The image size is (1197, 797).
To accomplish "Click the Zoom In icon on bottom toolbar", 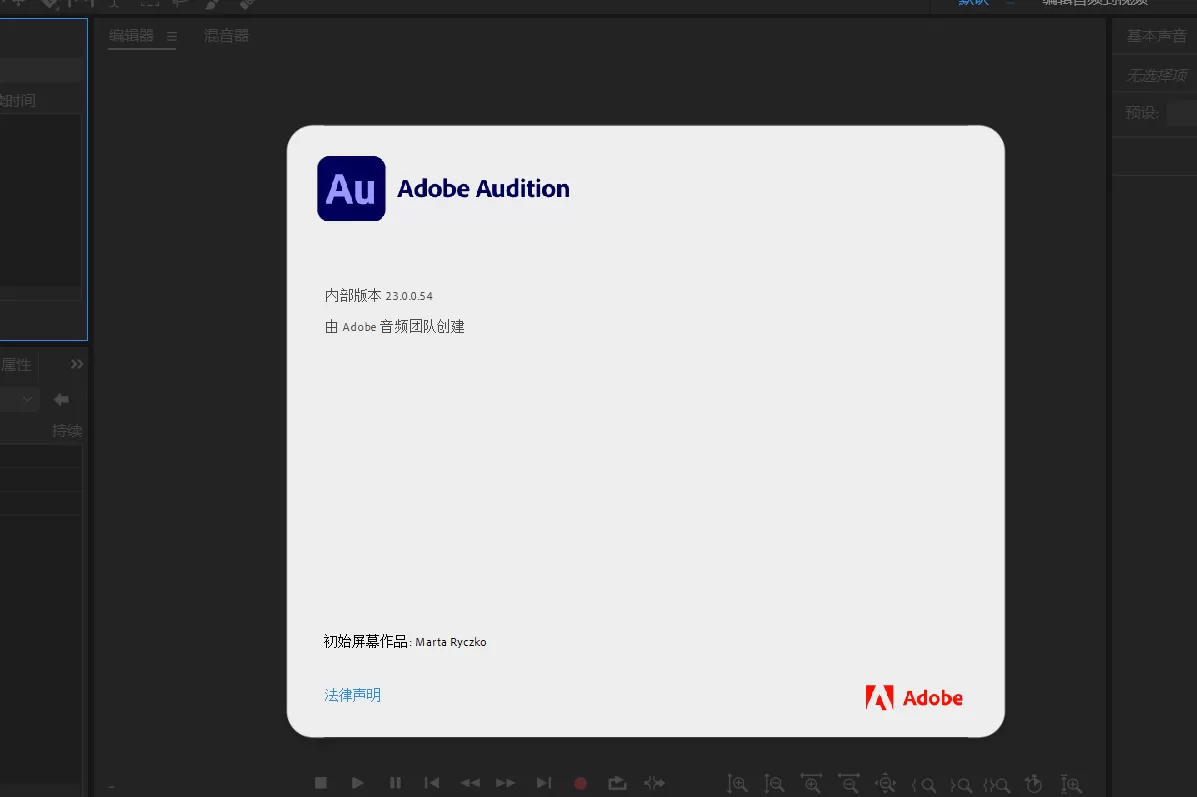I will click(737, 784).
